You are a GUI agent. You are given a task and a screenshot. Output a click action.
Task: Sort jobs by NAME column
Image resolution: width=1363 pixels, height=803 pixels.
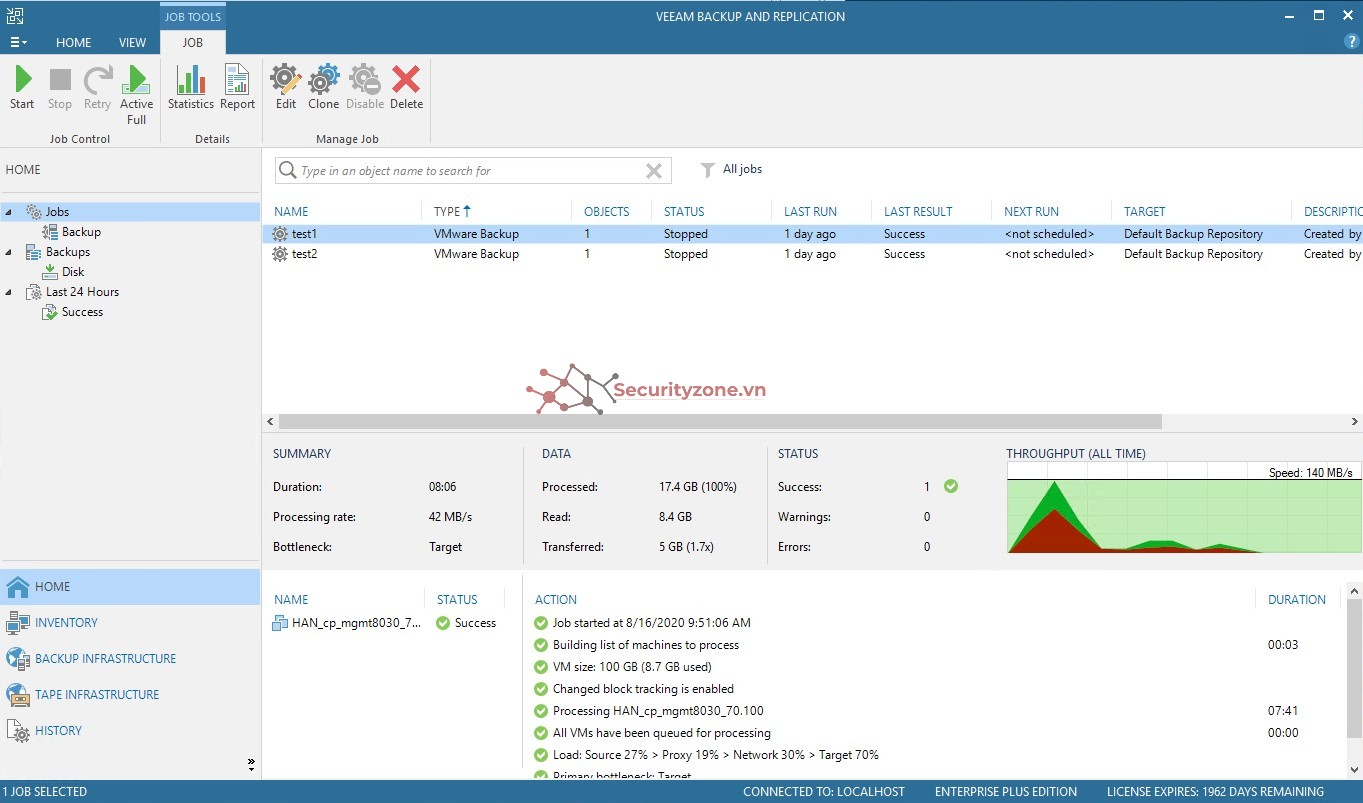point(291,212)
